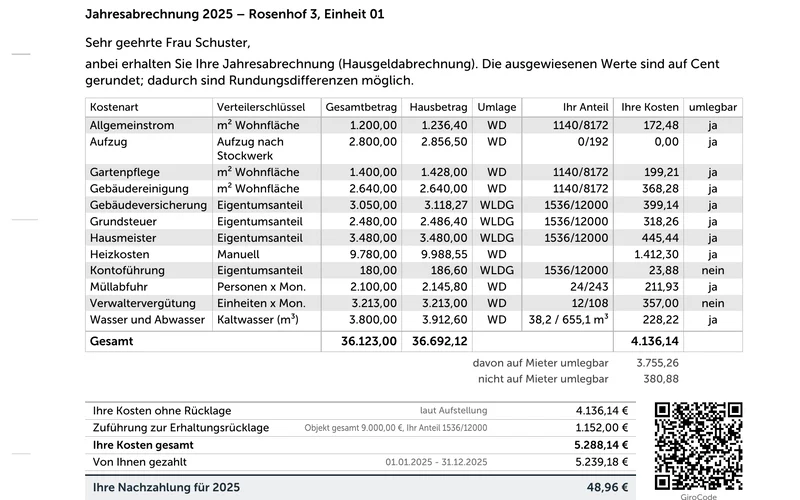The image size is (800, 500).
Task: Select the 'Heizkosten' row label
Action: click(x=120, y=254)
